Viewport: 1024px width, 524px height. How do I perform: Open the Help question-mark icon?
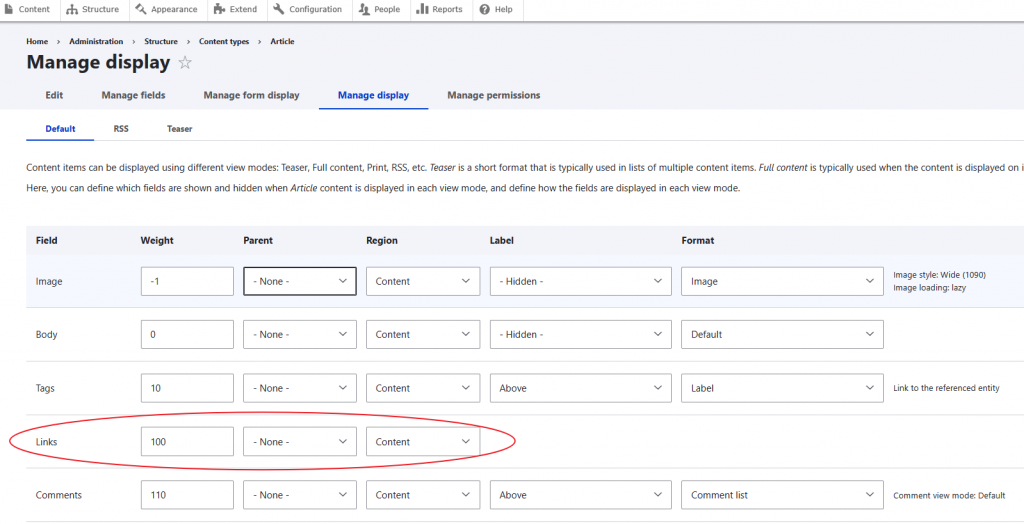tap(484, 9)
